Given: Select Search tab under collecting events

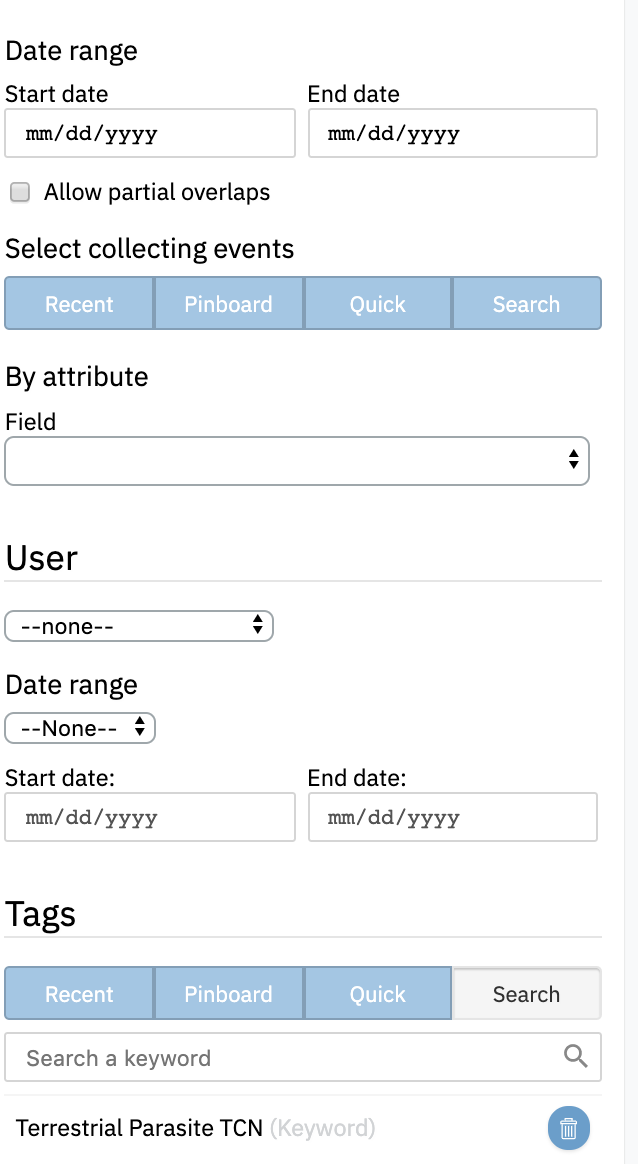Looking at the screenshot, I should point(527,304).
